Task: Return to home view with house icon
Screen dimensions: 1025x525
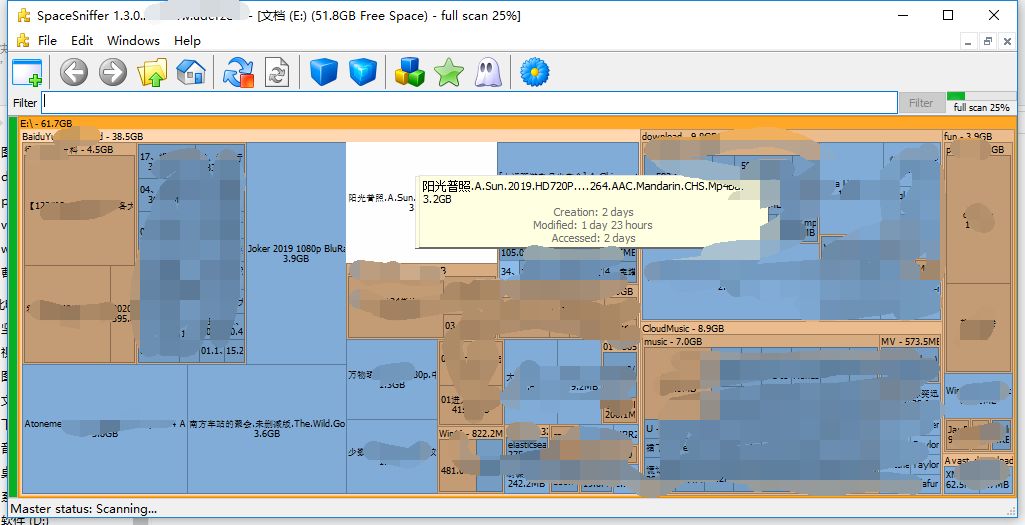Action: (x=191, y=72)
